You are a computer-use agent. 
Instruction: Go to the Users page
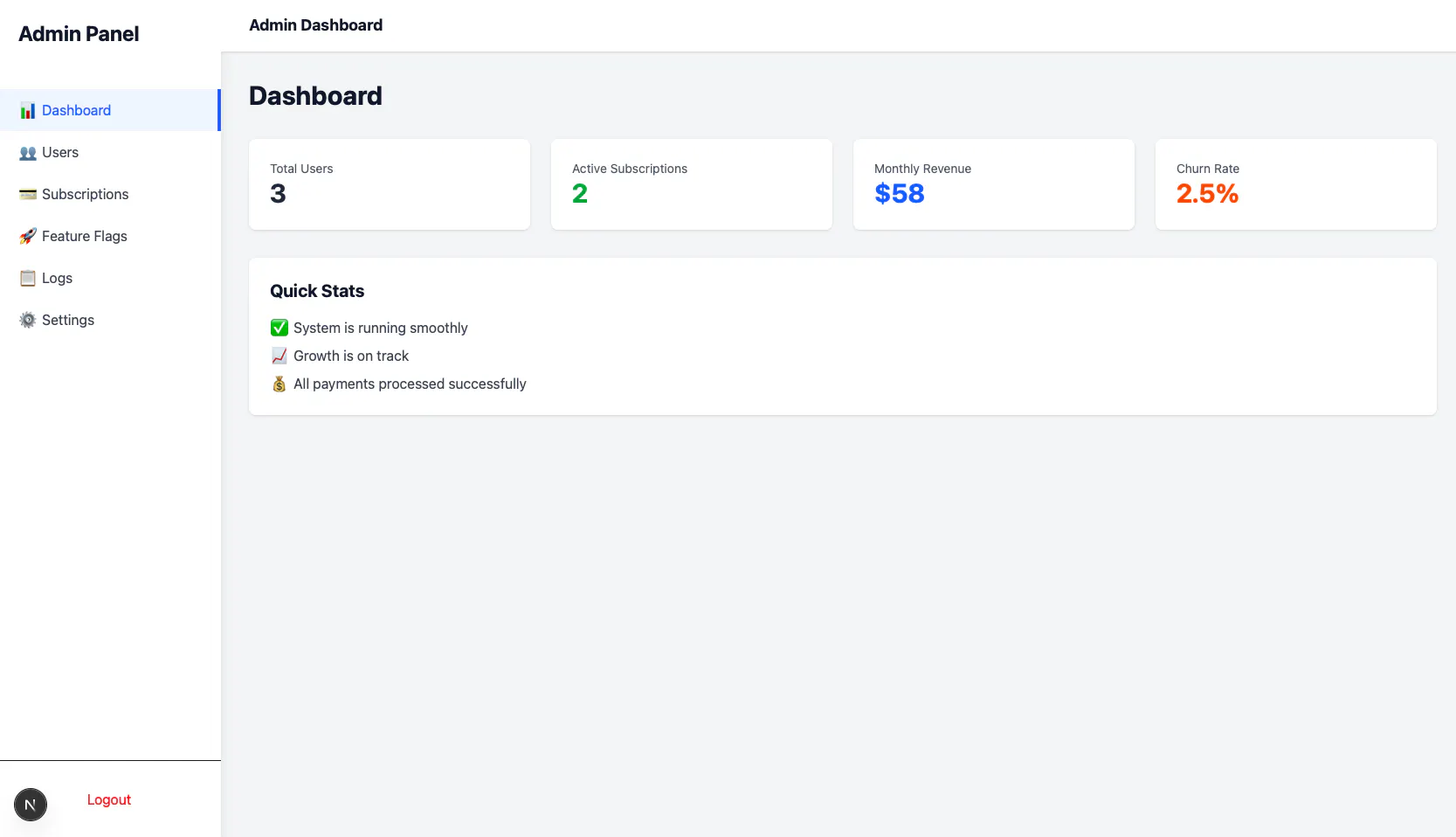[110, 152]
